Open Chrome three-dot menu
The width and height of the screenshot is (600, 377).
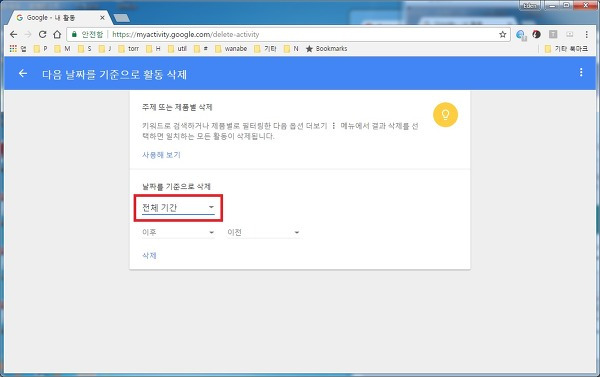(x=586, y=34)
